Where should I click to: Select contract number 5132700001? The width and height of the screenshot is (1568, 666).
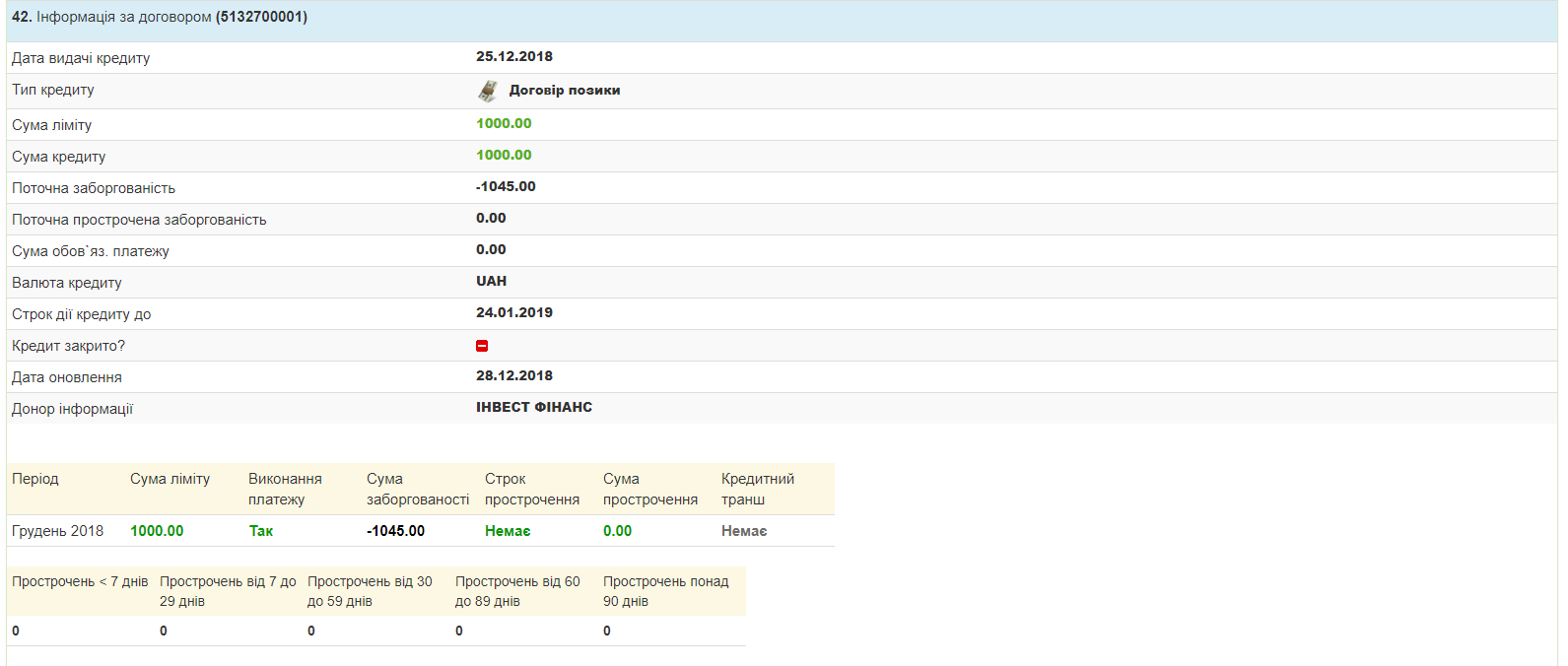[x=261, y=17]
